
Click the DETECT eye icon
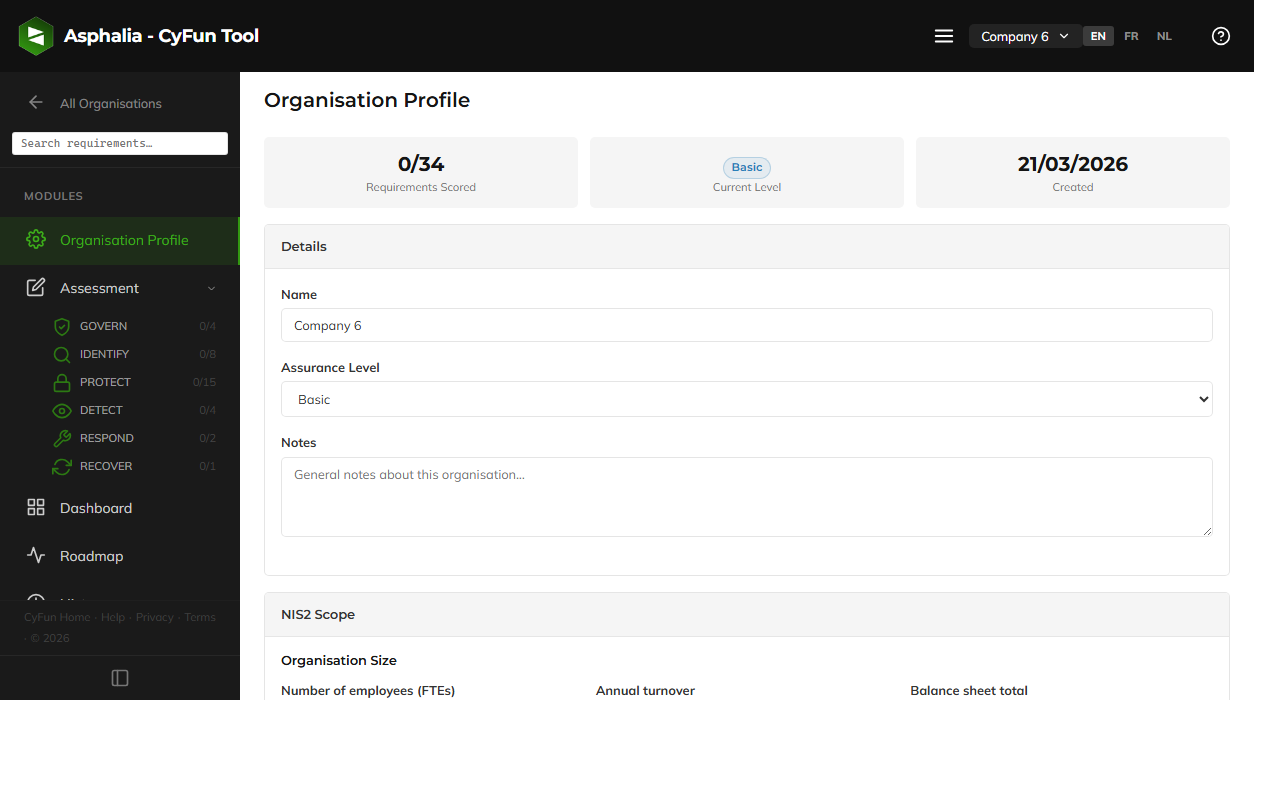pos(62,409)
